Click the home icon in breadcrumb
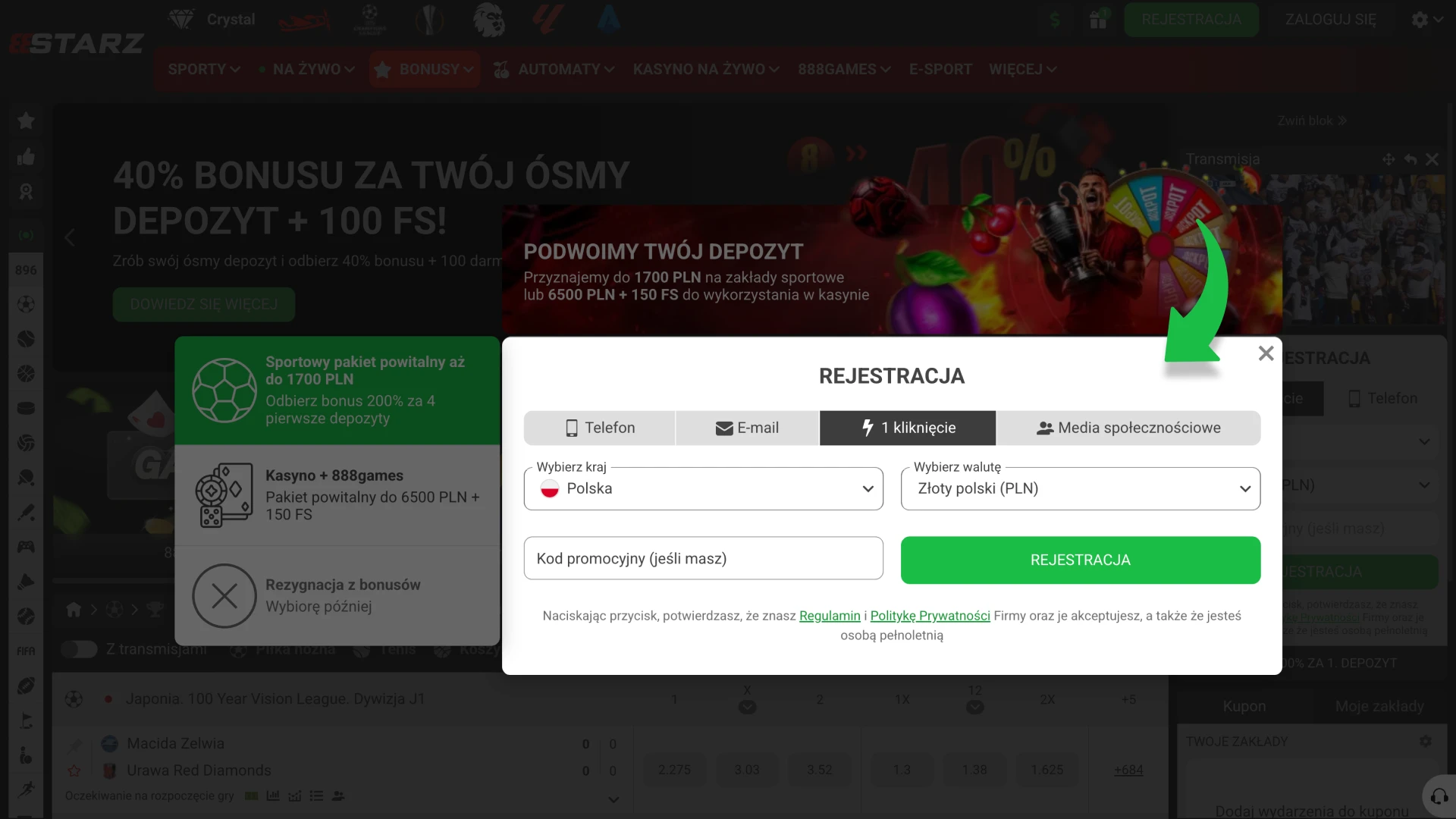 pyautogui.click(x=74, y=609)
